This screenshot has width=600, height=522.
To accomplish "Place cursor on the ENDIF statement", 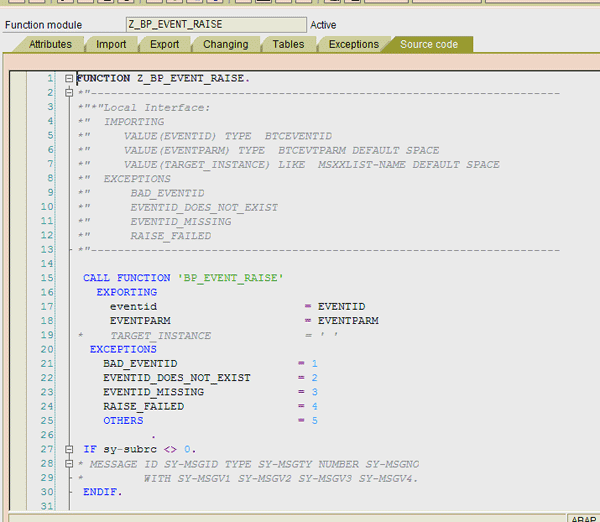I will tap(102, 492).
